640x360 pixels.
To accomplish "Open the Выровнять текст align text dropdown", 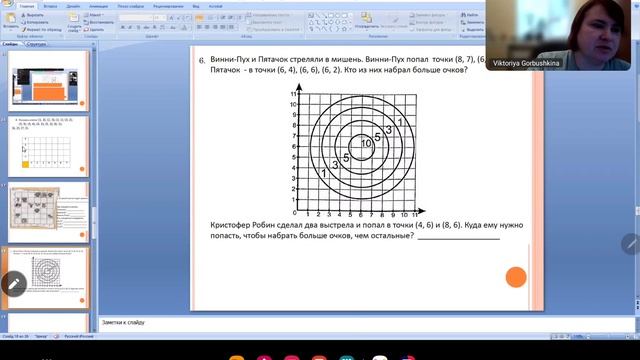I will (x=264, y=22).
